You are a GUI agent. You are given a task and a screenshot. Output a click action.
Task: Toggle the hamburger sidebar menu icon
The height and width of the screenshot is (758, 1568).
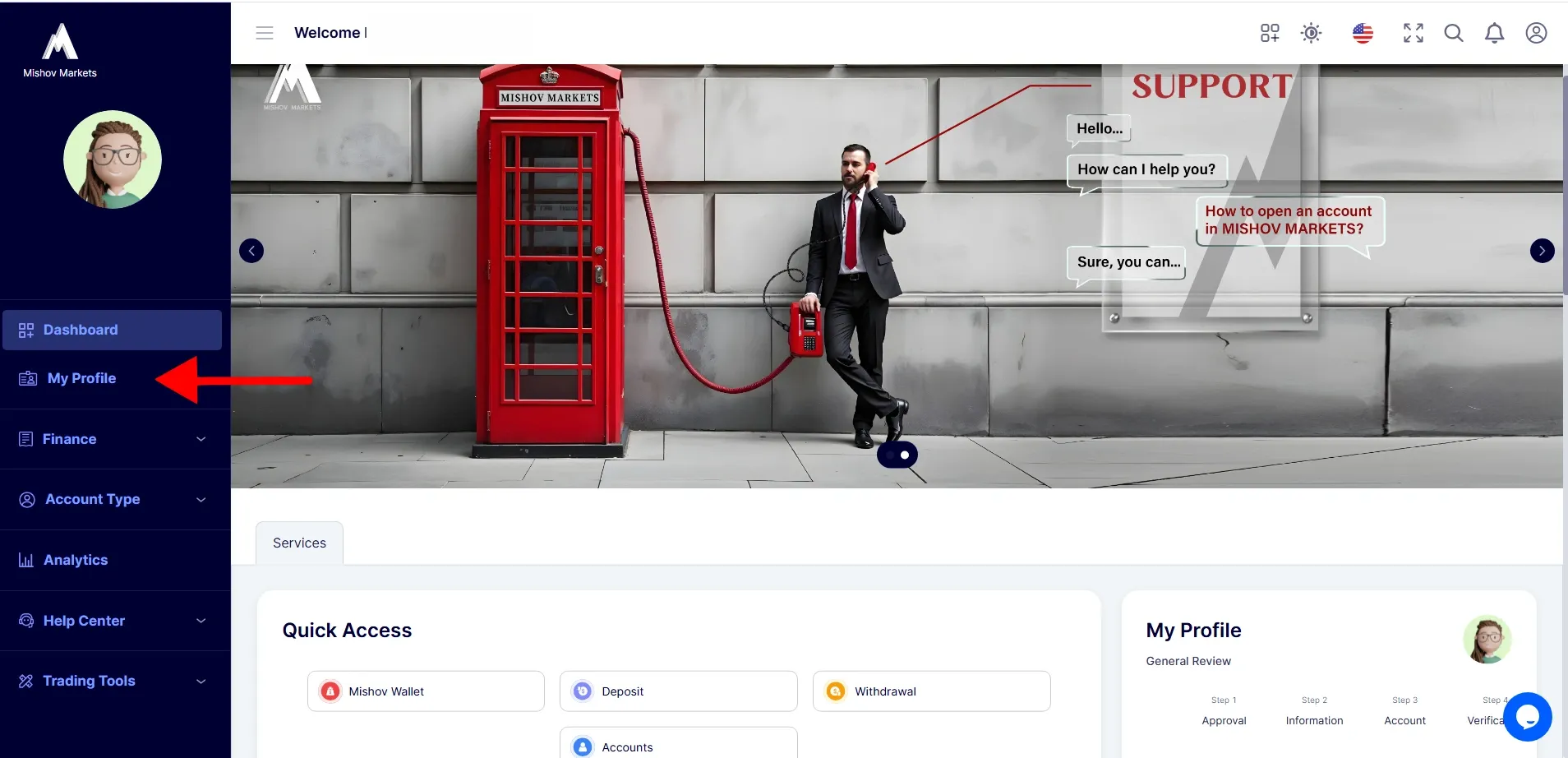coord(265,33)
